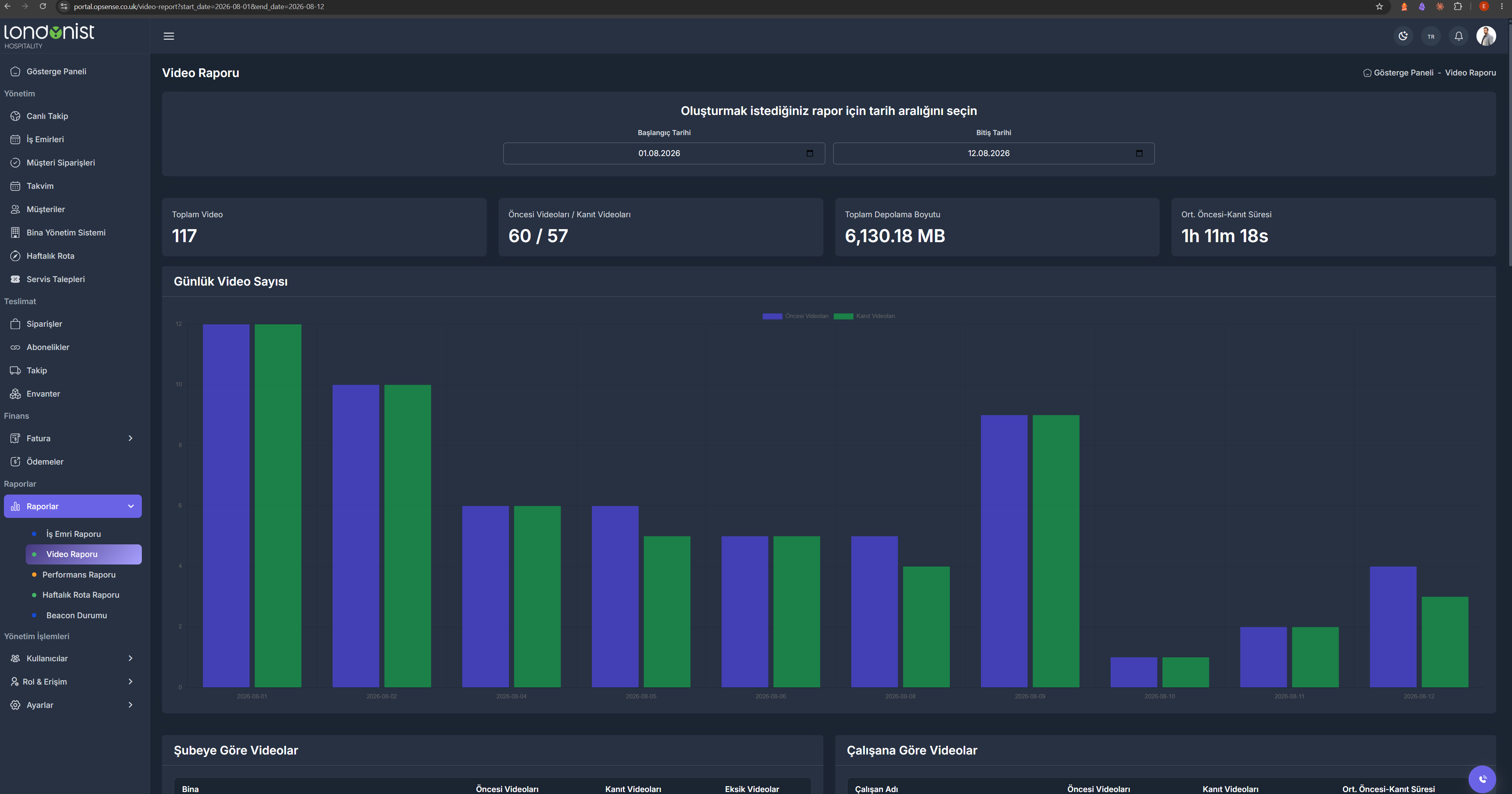
Task: Open the user profile avatar
Action: [x=1486, y=36]
